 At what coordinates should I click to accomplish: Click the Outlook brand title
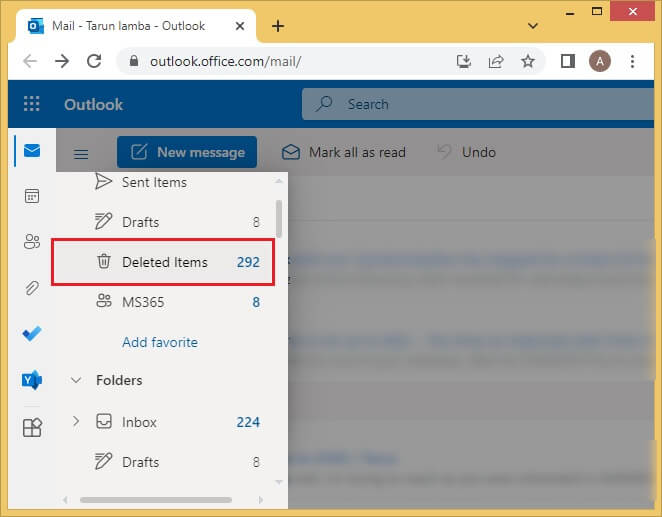pyautogui.click(x=94, y=104)
